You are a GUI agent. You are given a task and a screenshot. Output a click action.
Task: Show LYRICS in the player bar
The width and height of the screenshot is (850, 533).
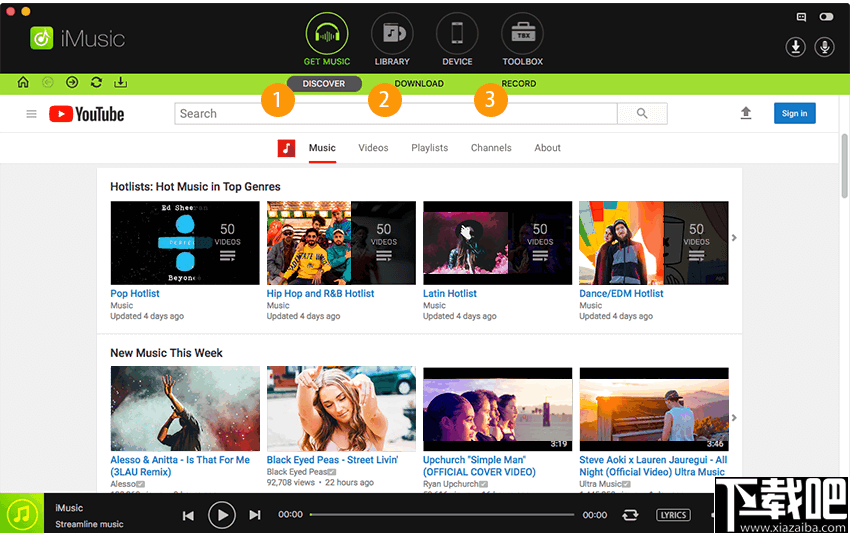(673, 515)
